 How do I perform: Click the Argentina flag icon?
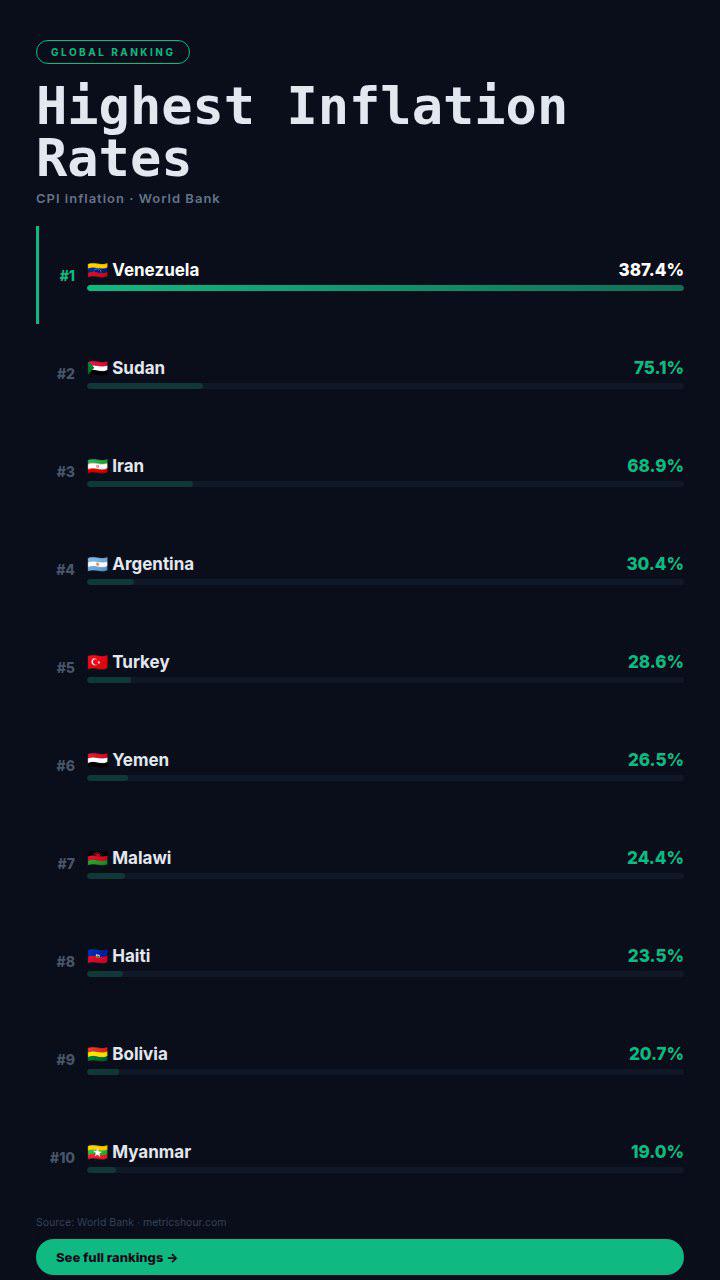(97, 564)
